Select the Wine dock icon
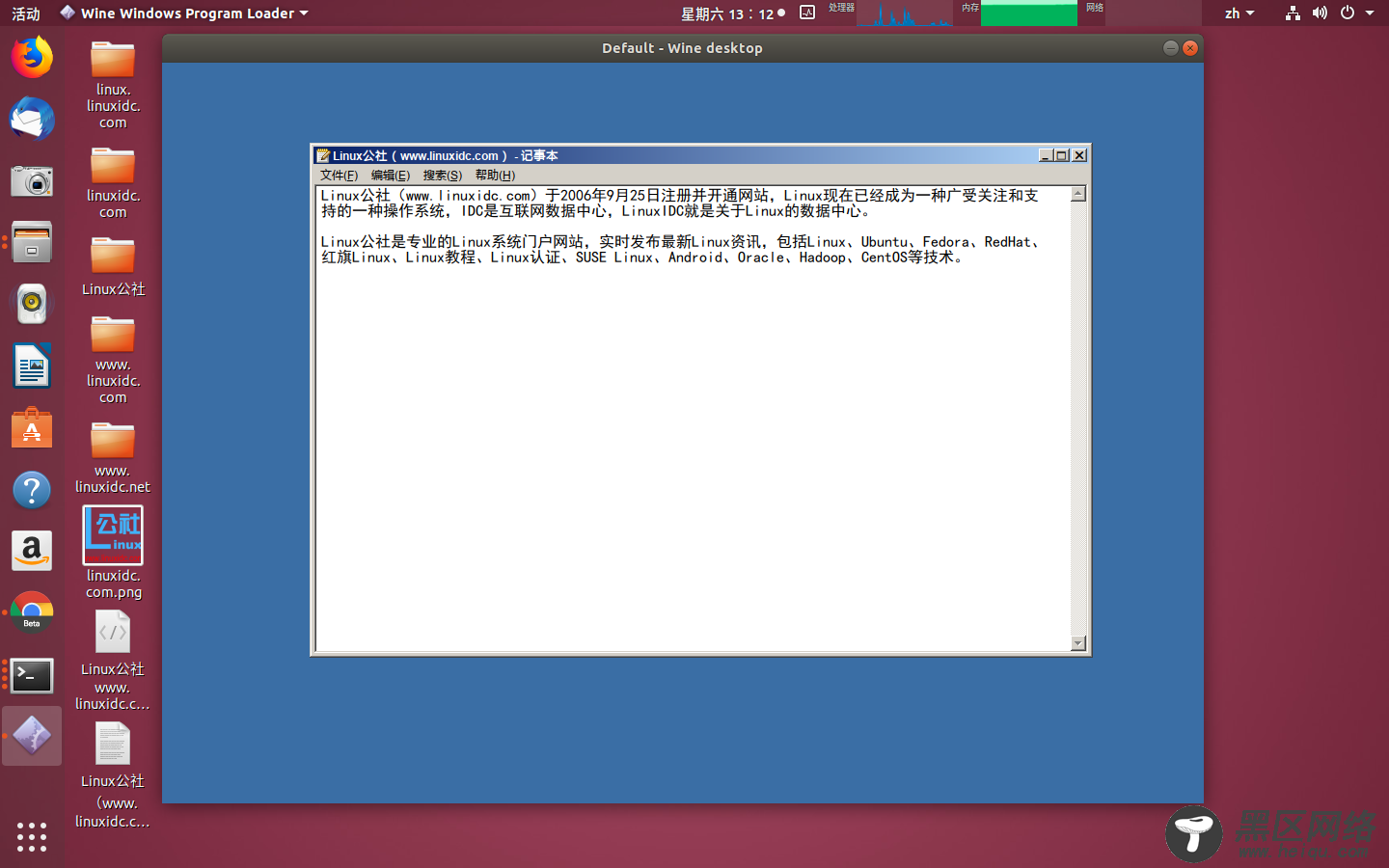This screenshot has width=1389, height=868. (x=32, y=736)
